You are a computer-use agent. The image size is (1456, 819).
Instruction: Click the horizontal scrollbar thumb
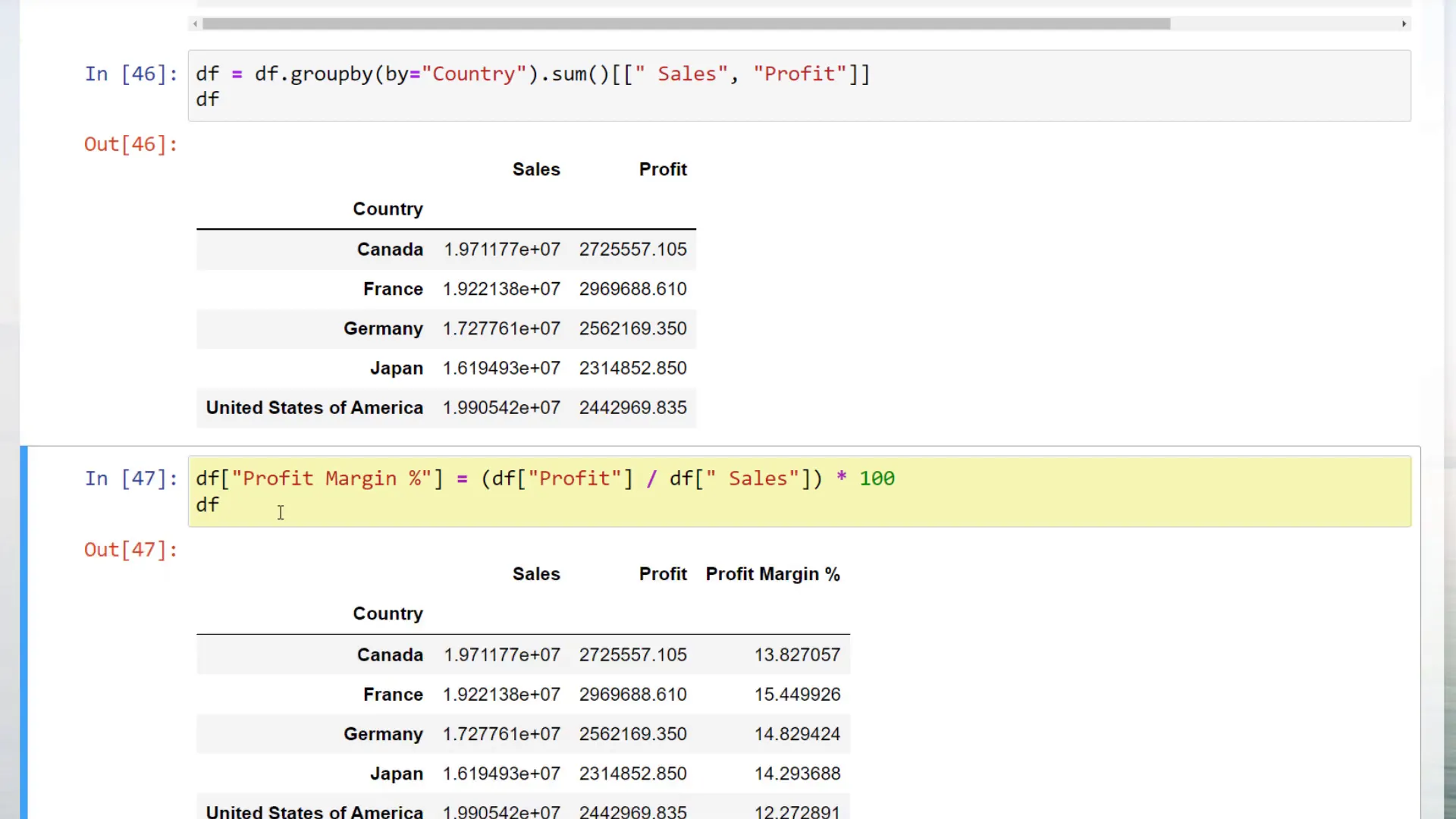[686, 24]
